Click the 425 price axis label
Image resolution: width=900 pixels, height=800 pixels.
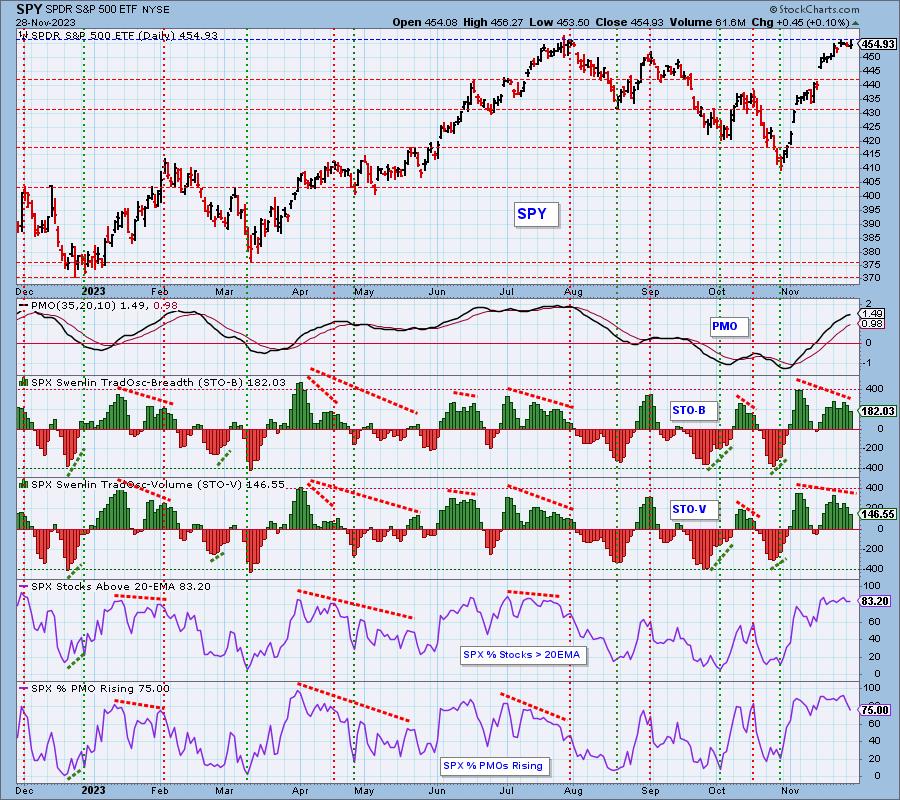pyautogui.click(x=871, y=126)
